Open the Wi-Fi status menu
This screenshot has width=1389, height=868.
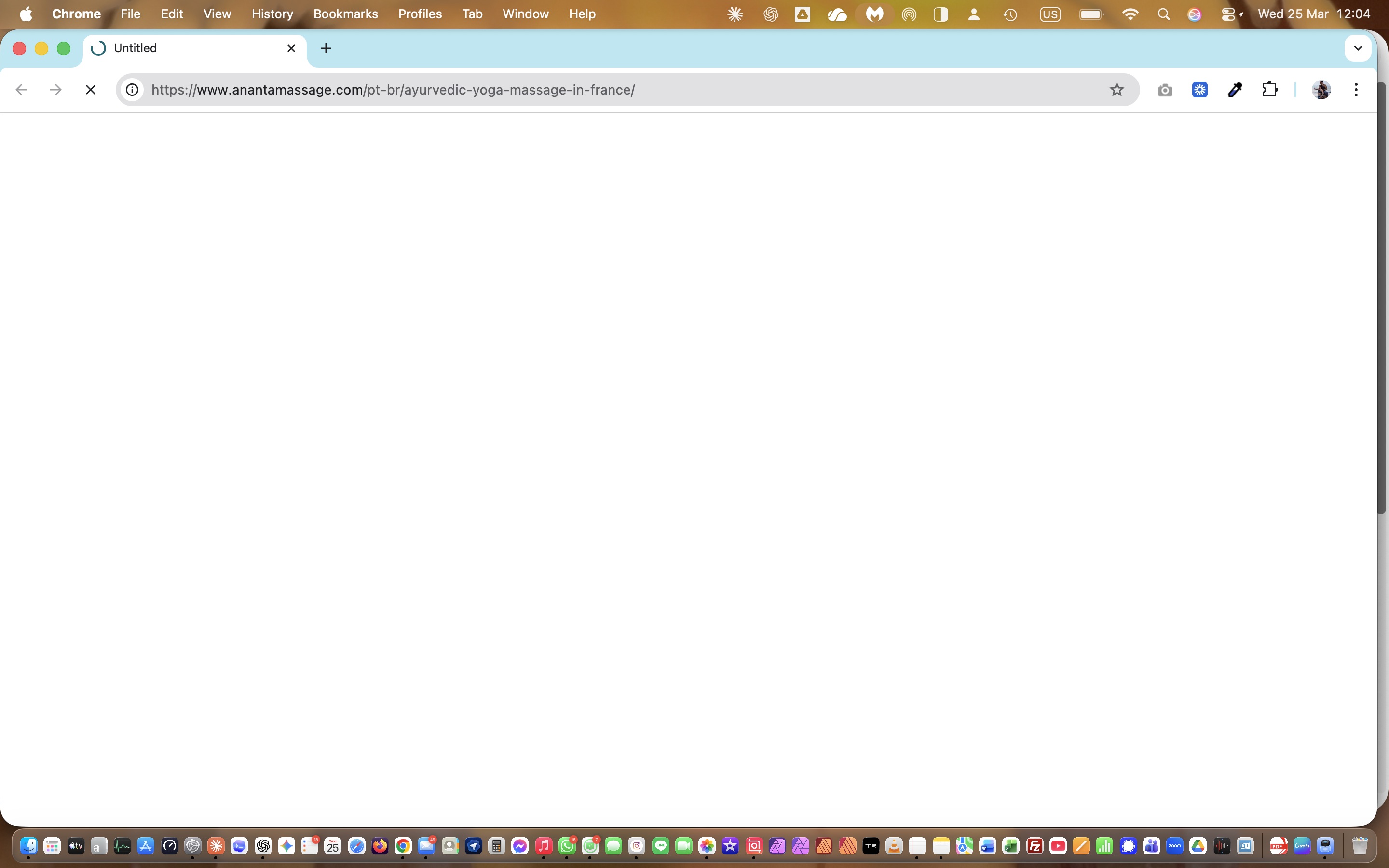1130,14
